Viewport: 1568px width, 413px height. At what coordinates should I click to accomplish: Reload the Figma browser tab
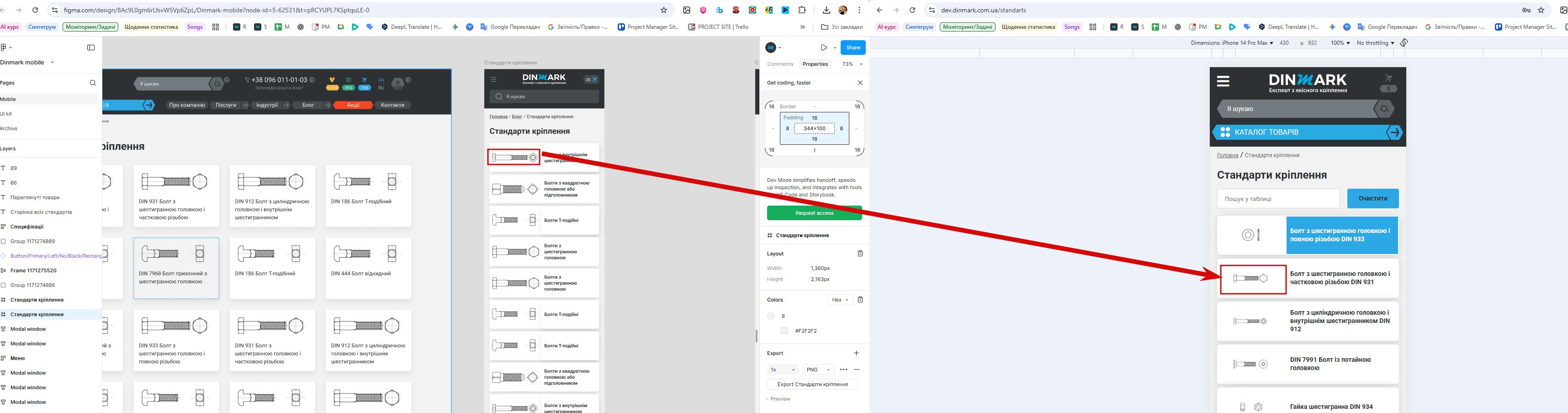point(35,11)
